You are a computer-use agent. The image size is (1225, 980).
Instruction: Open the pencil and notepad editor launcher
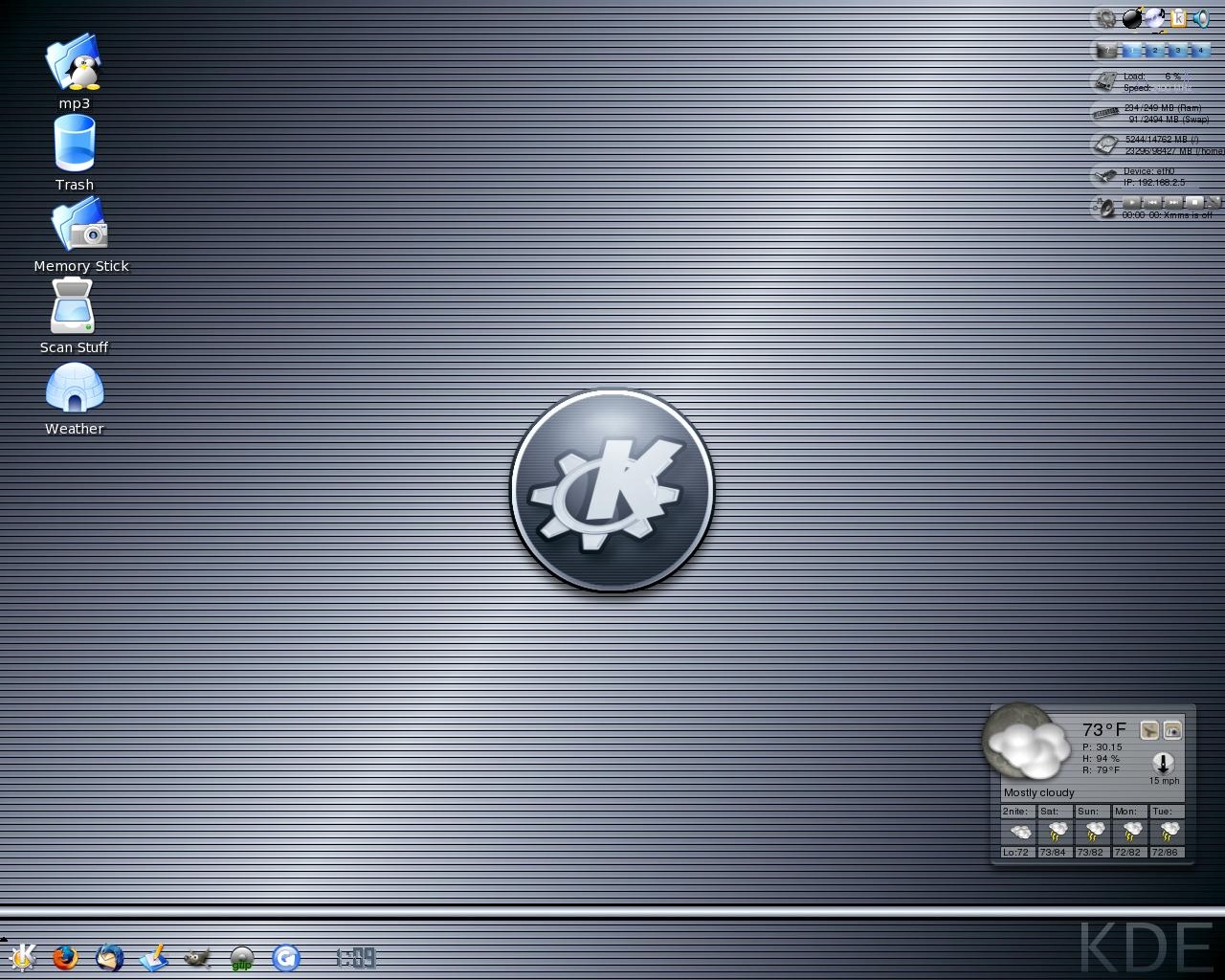point(154,957)
